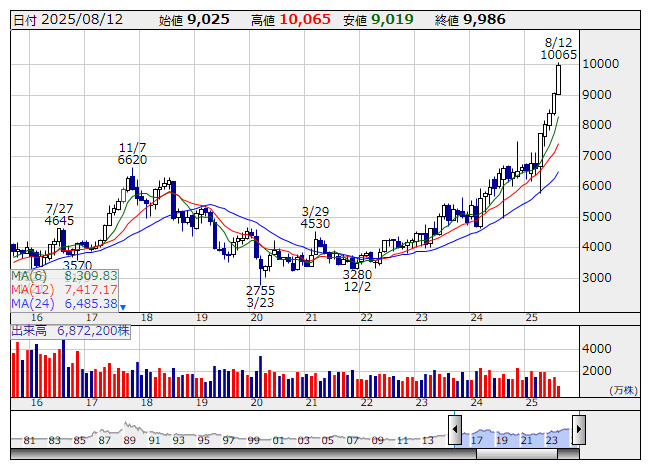The height and width of the screenshot is (470, 653).
Task: Expand the moving average legend triangle
Action: (x=124, y=307)
